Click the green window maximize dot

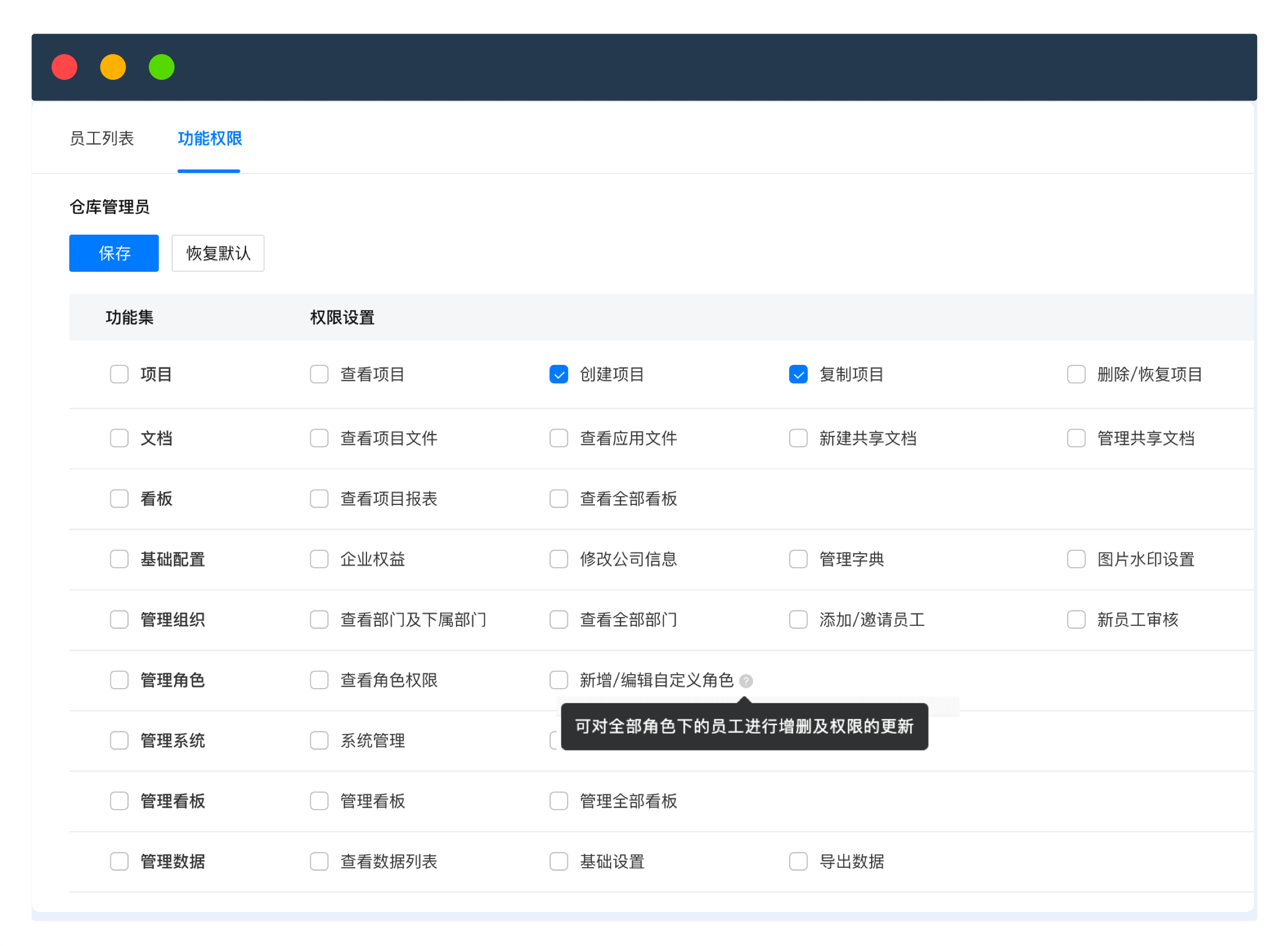tap(162, 67)
